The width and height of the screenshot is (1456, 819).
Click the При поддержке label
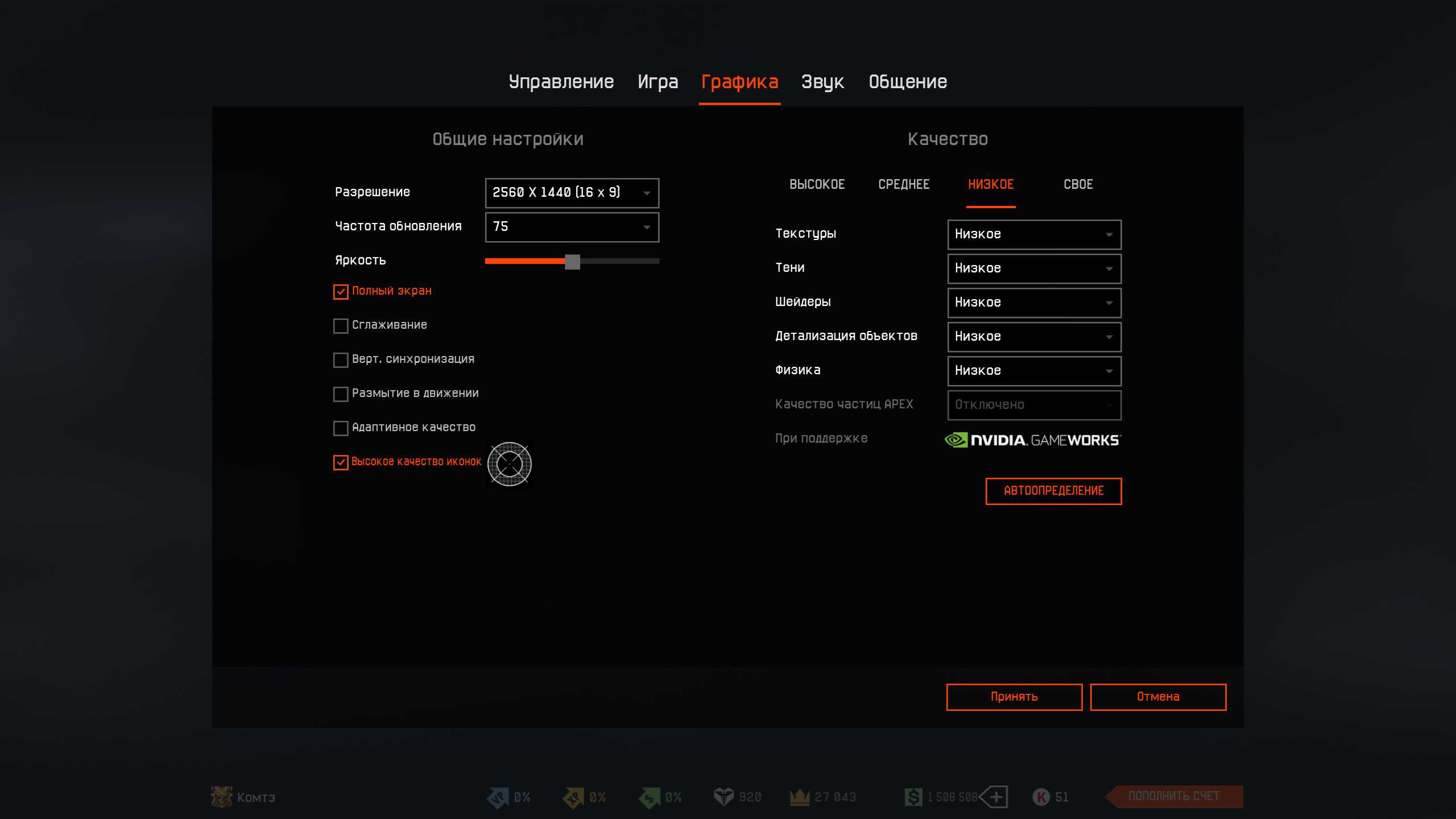tap(821, 439)
